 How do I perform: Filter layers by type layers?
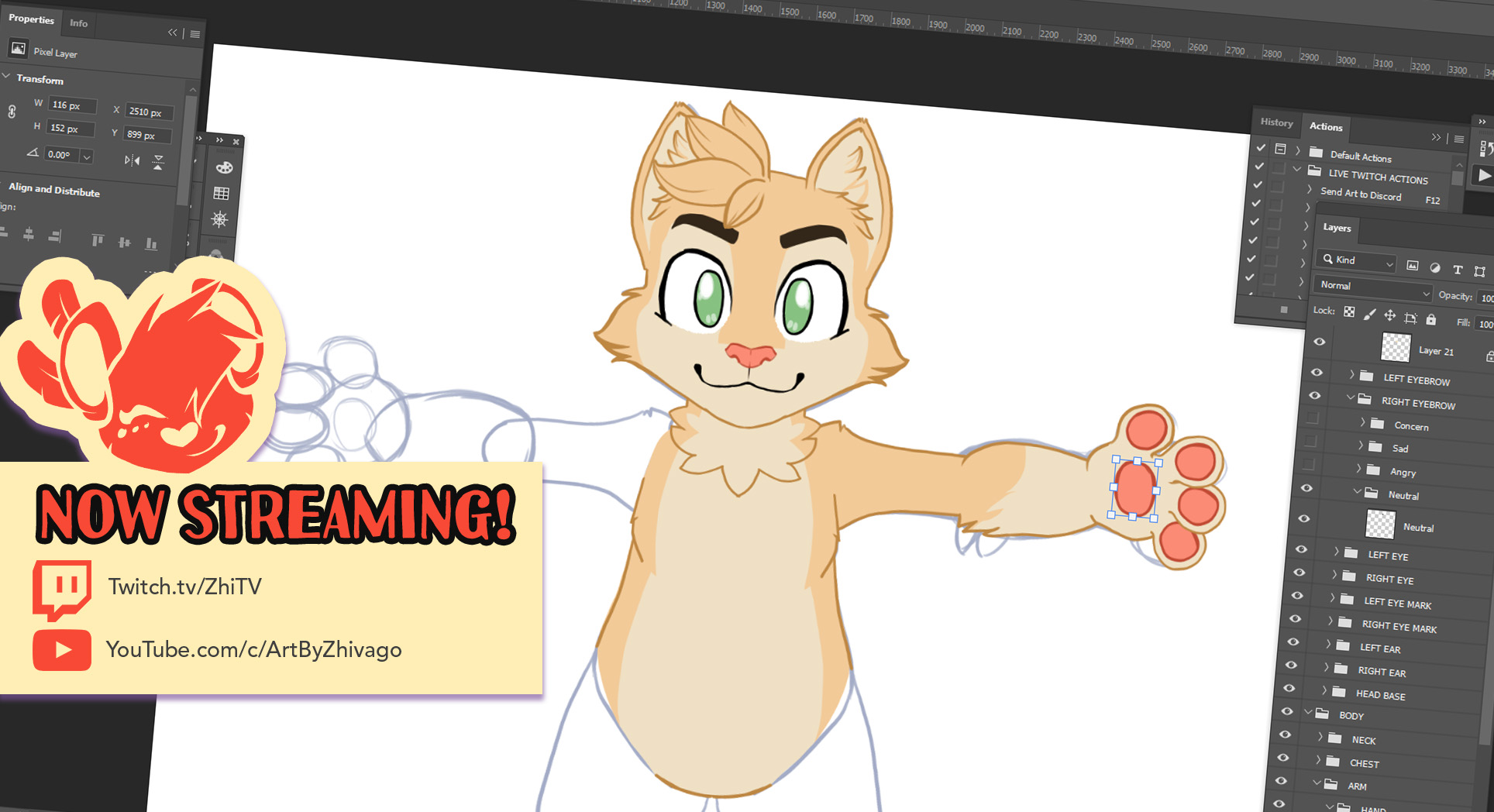pyautogui.click(x=1458, y=270)
